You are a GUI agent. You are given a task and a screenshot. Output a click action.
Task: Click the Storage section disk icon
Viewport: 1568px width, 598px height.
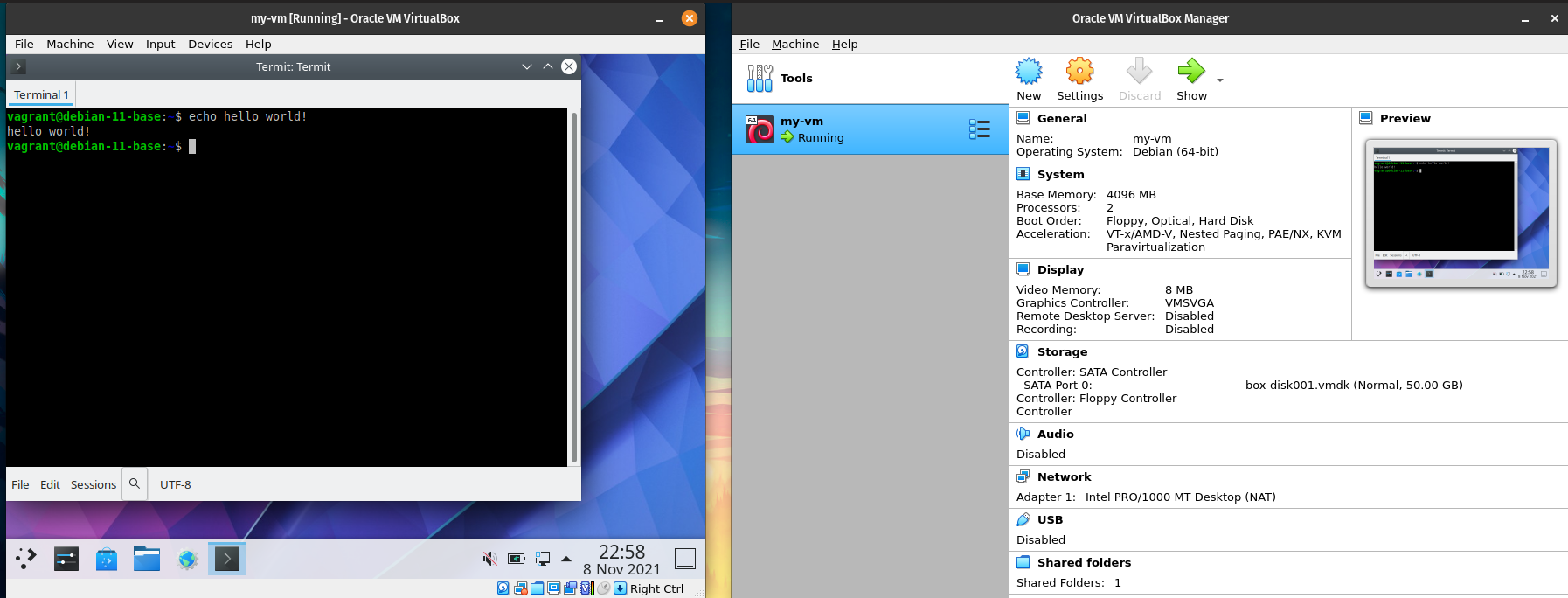(1023, 351)
